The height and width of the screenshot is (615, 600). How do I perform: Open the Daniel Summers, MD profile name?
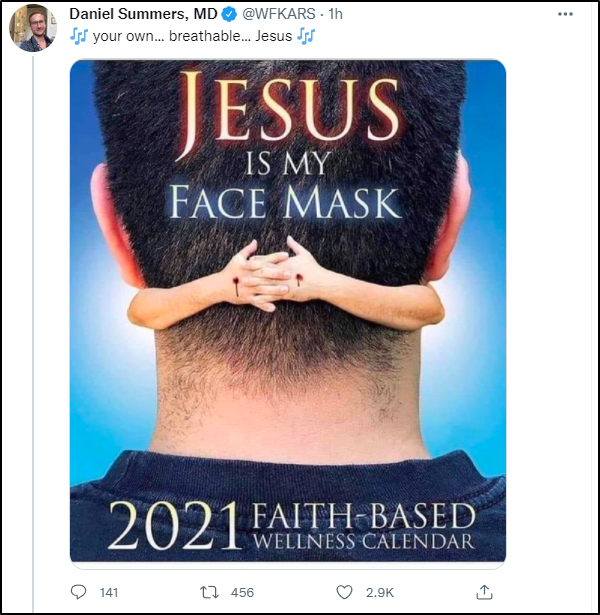click(x=143, y=14)
